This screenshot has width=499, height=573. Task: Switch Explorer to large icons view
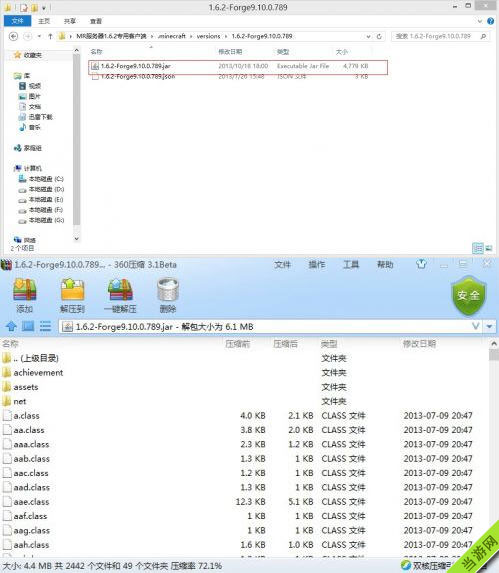489,248
